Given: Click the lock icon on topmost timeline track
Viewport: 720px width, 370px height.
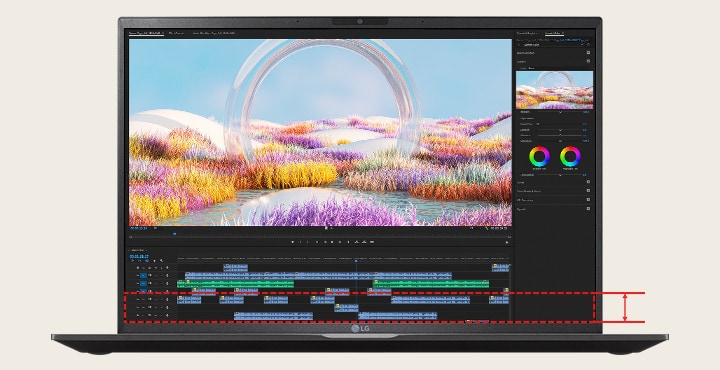Looking at the screenshot, I should tap(138, 268).
